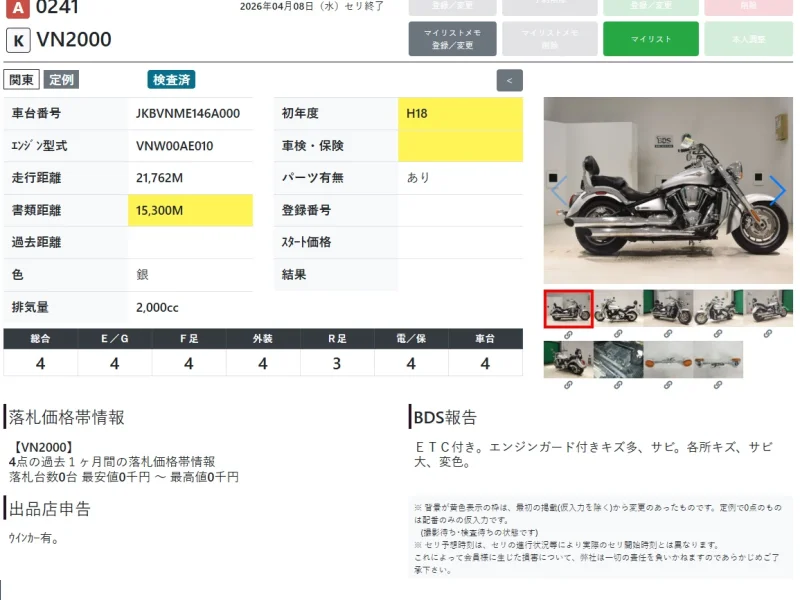Click the 関東 region tag
Image resolution: width=800 pixels, height=600 pixels.
pyautogui.click(x=21, y=80)
